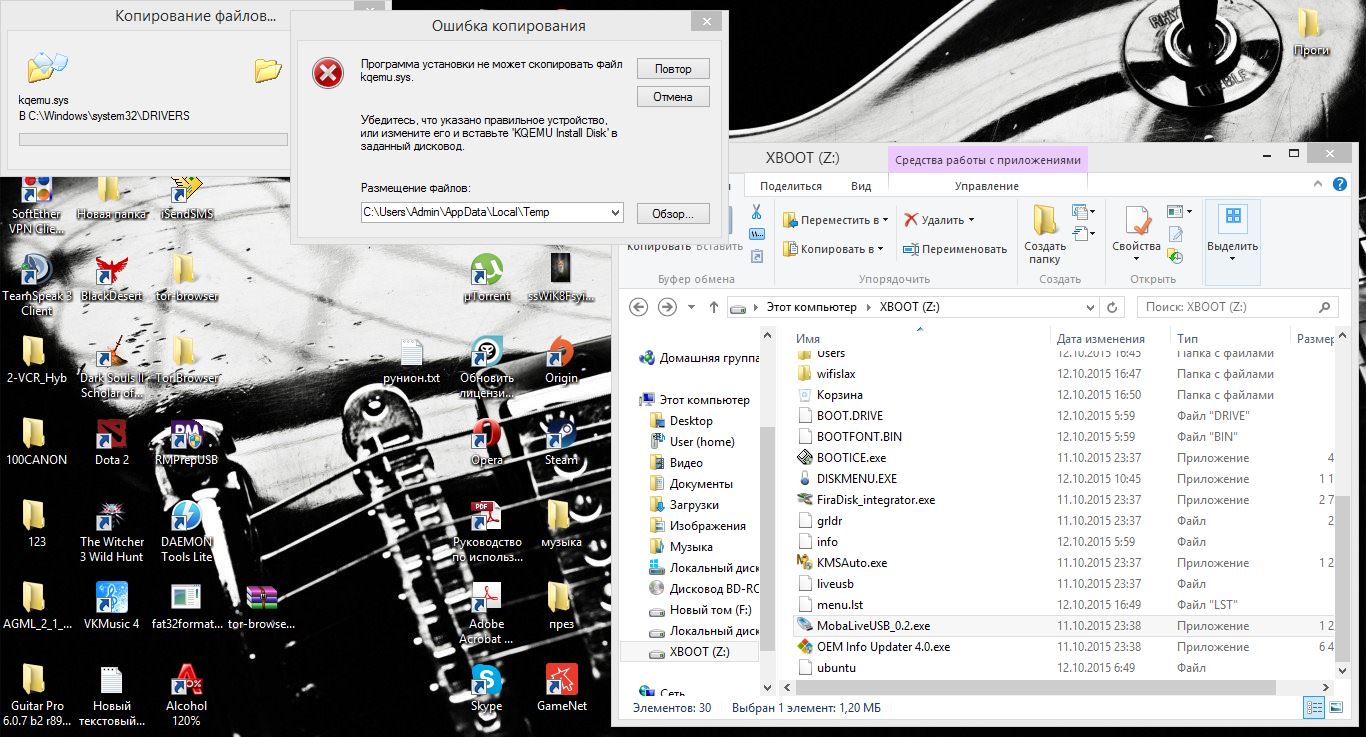Click the History icon in Открыть group
1366x737 pixels.
(x=1175, y=255)
